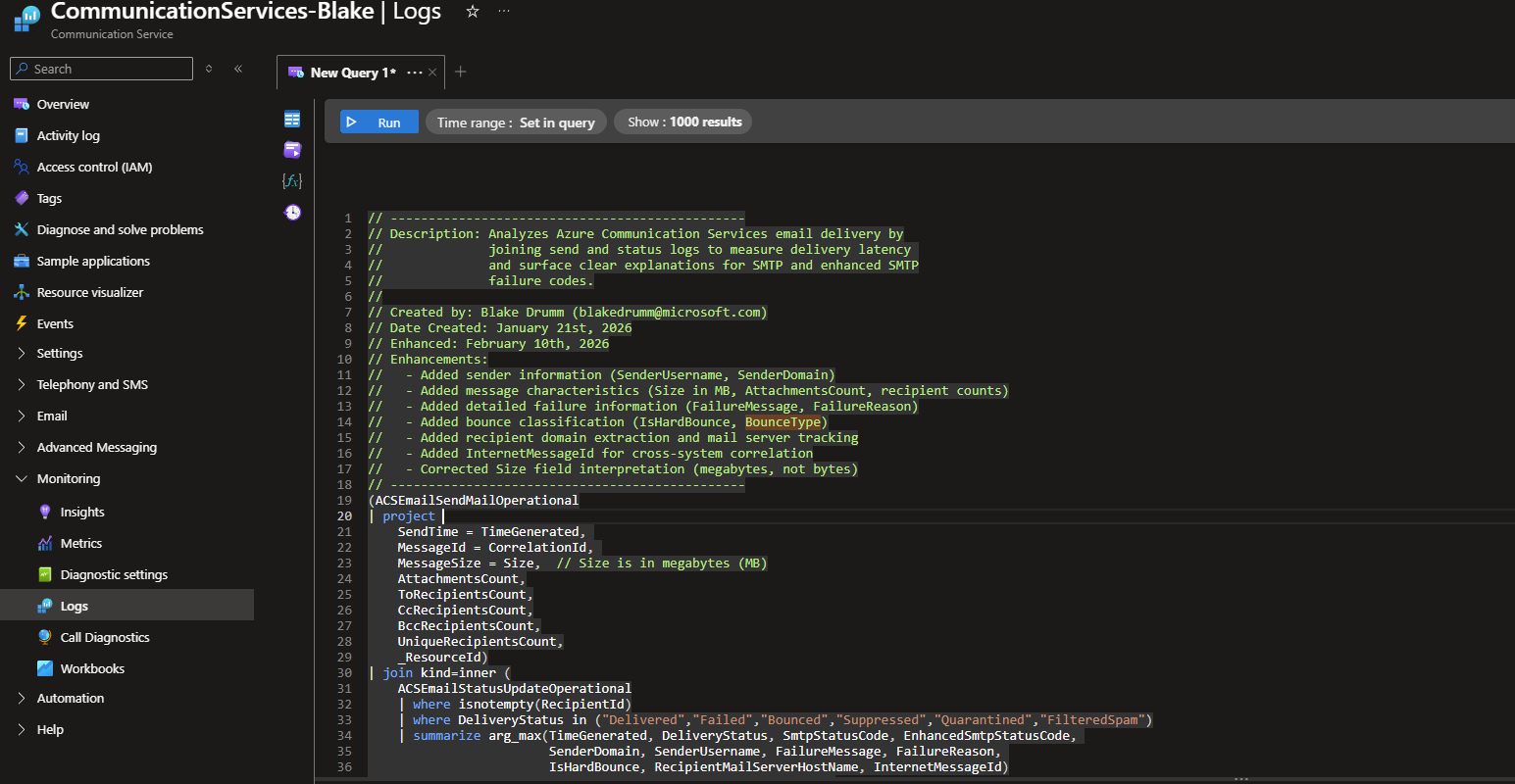The height and width of the screenshot is (784, 1515).
Task: Add a new query tab with plus icon
Action: click(x=461, y=72)
